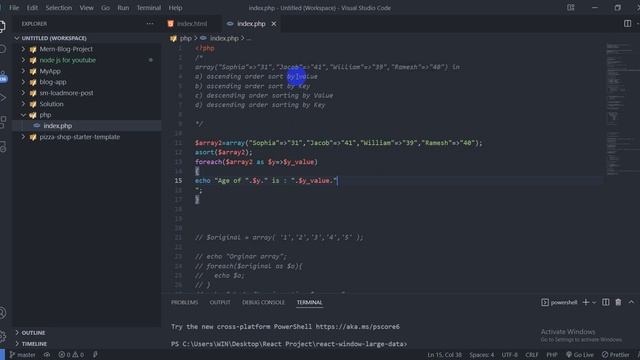The width and height of the screenshot is (640, 360).
Task: Open the Search view in activity bar
Action: coord(3,49)
